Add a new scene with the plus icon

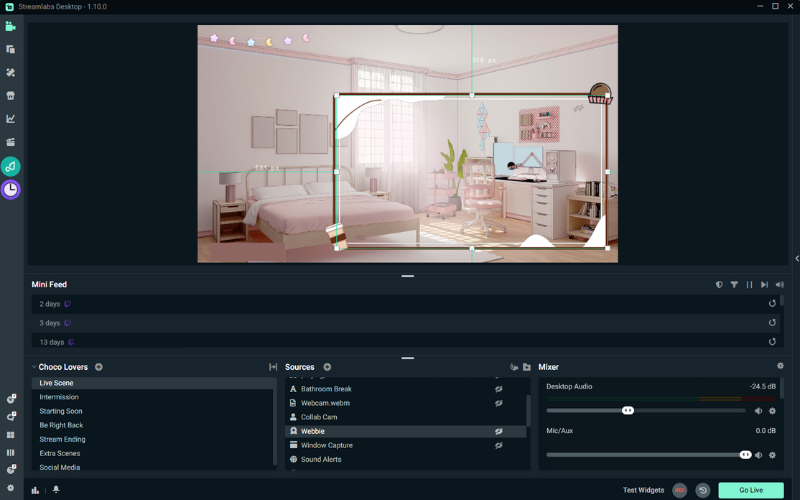tap(99, 367)
